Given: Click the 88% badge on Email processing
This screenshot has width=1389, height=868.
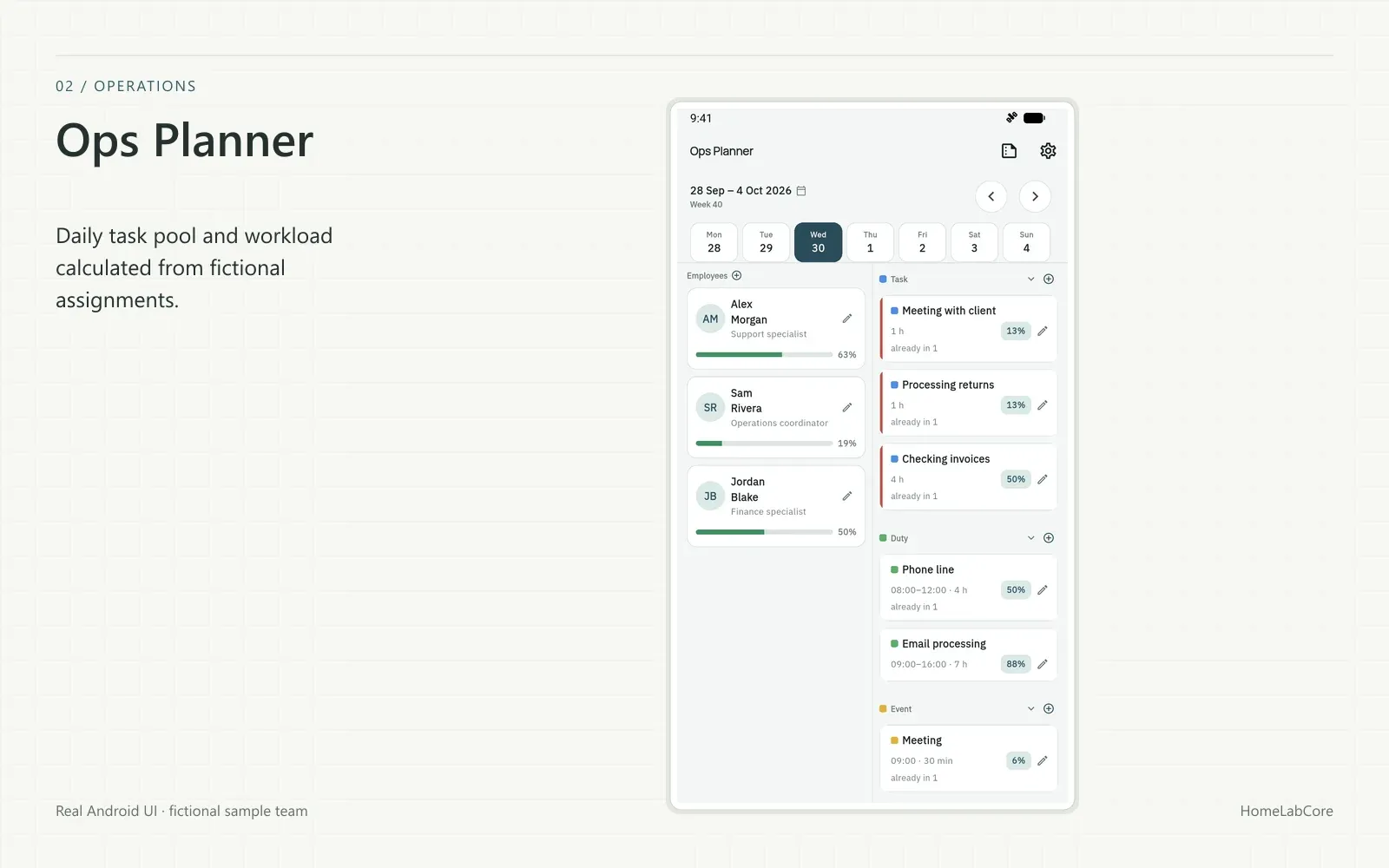Looking at the screenshot, I should click(1016, 664).
